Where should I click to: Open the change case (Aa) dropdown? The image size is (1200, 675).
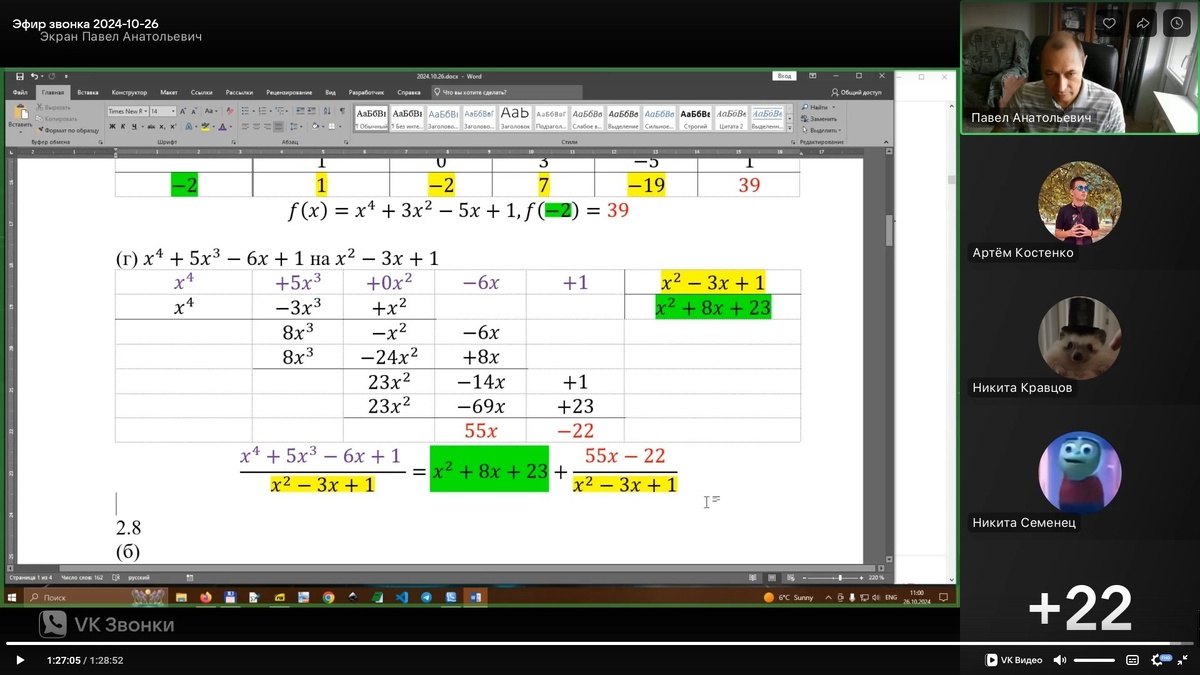tap(210, 111)
